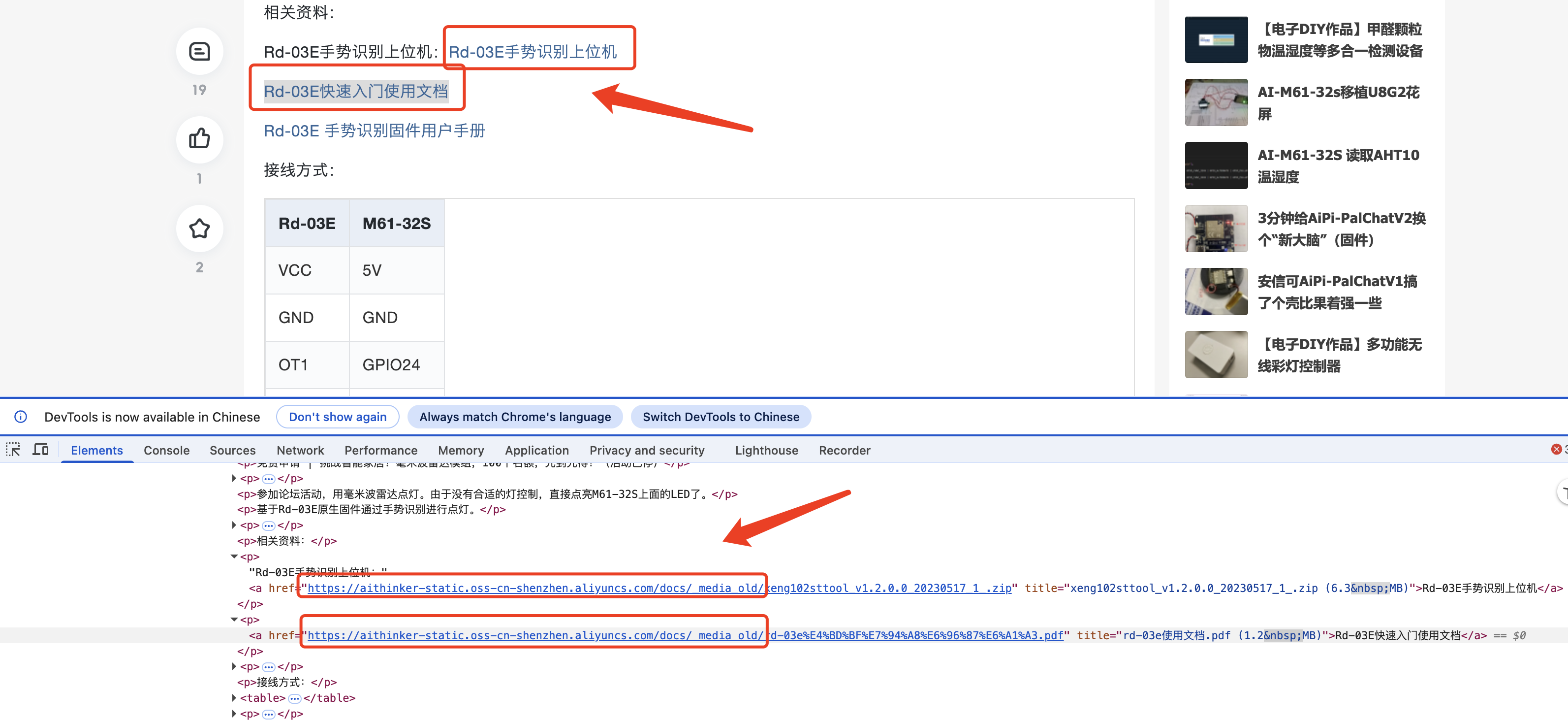Toggle the device toolbar icon

pyautogui.click(x=41, y=450)
